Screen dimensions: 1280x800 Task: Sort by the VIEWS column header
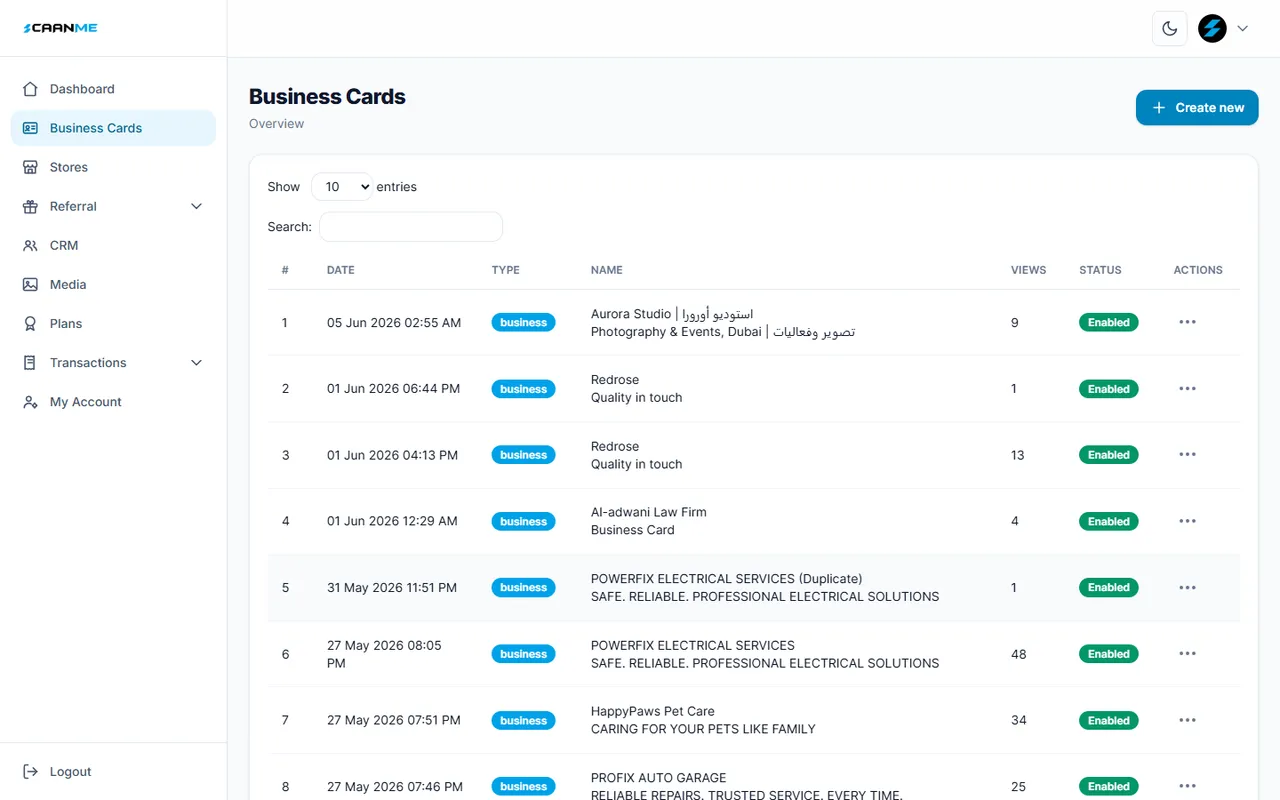[x=1029, y=270]
